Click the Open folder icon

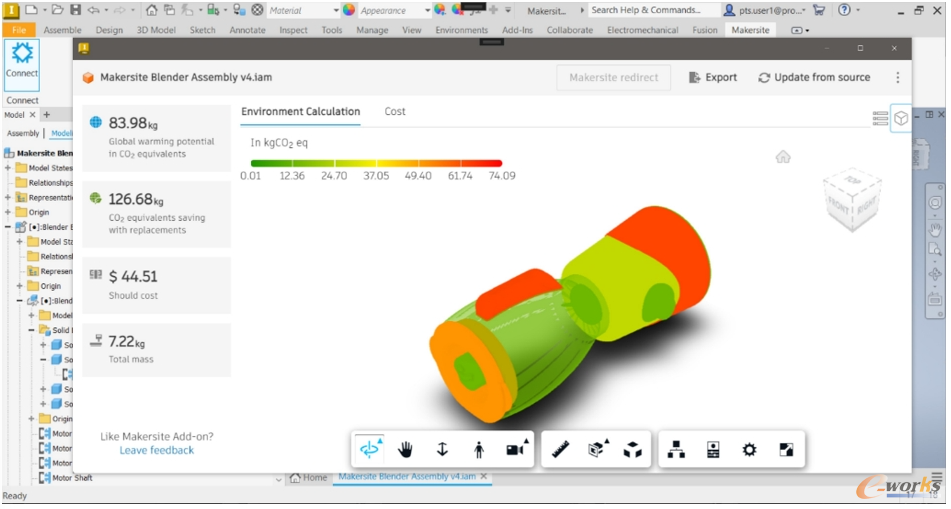pyautogui.click(x=57, y=10)
